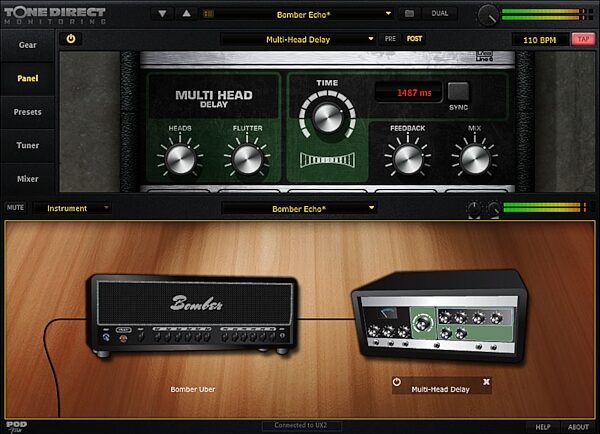
Task: Adjust the FLUTTER knob
Action: click(x=247, y=159)
